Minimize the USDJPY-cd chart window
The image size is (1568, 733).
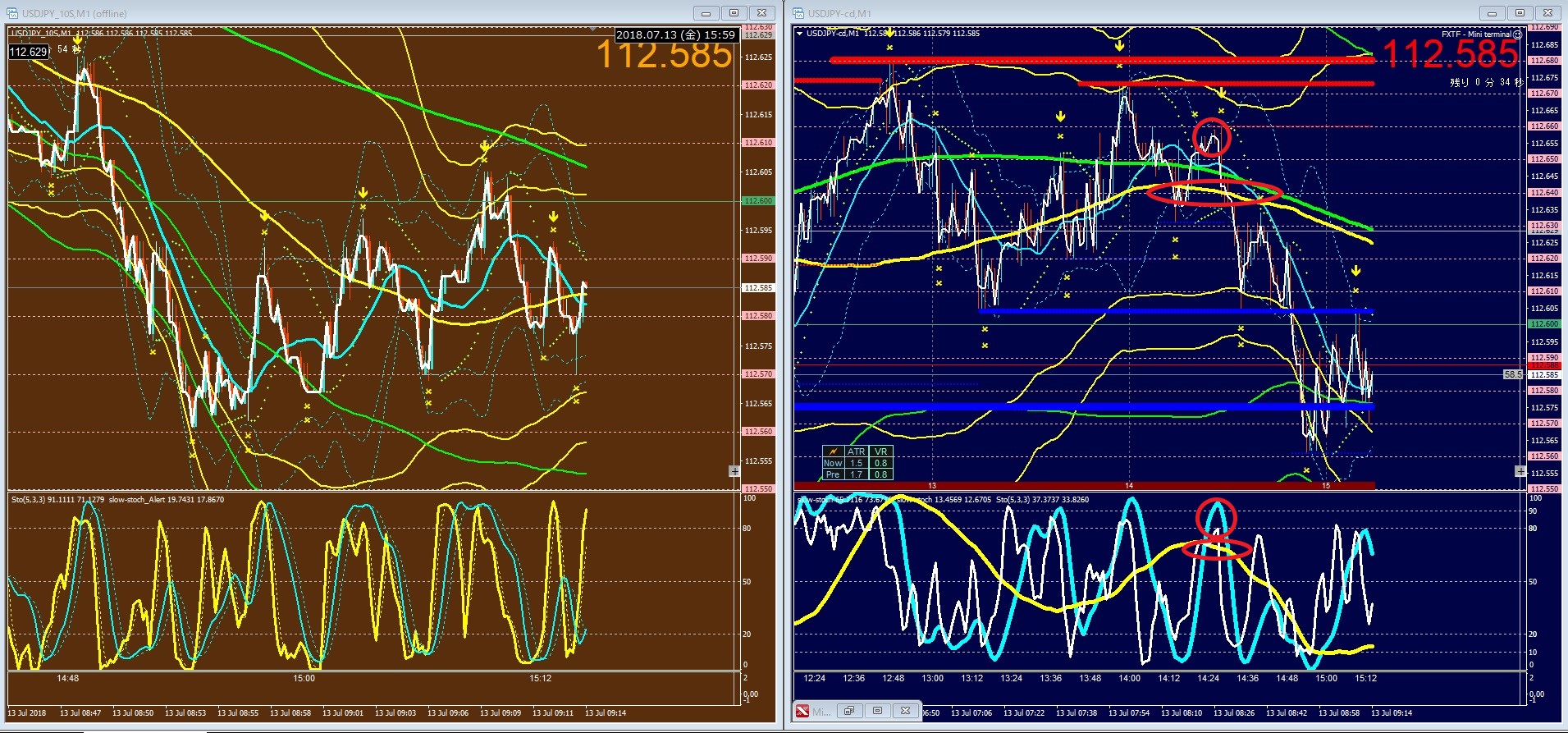(x=1492, y=13)
